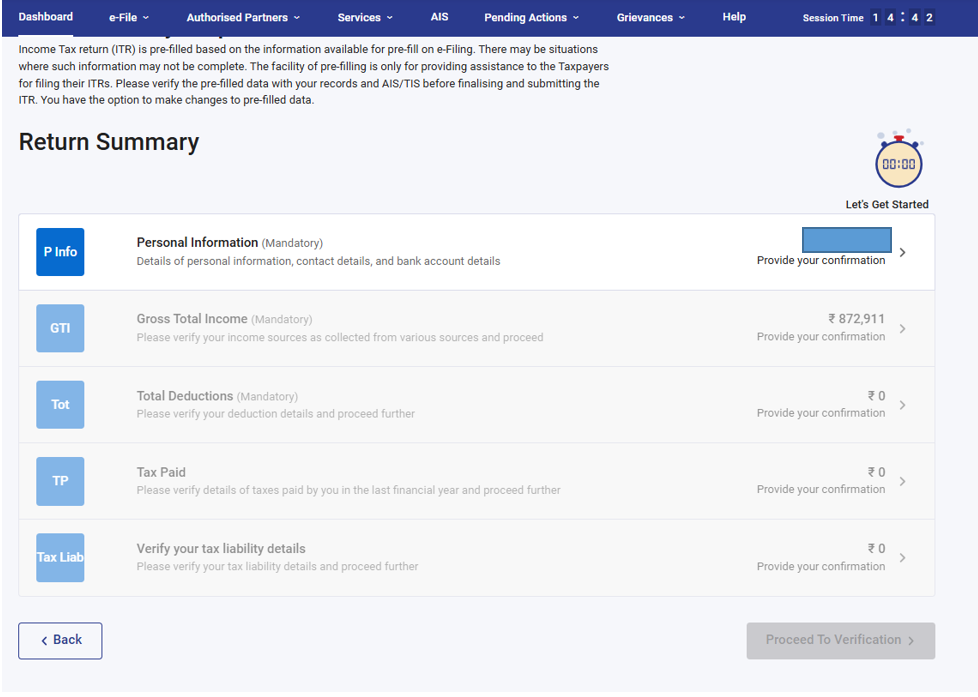Click the Back button
978x697 pixels.
tap(60, 640)
